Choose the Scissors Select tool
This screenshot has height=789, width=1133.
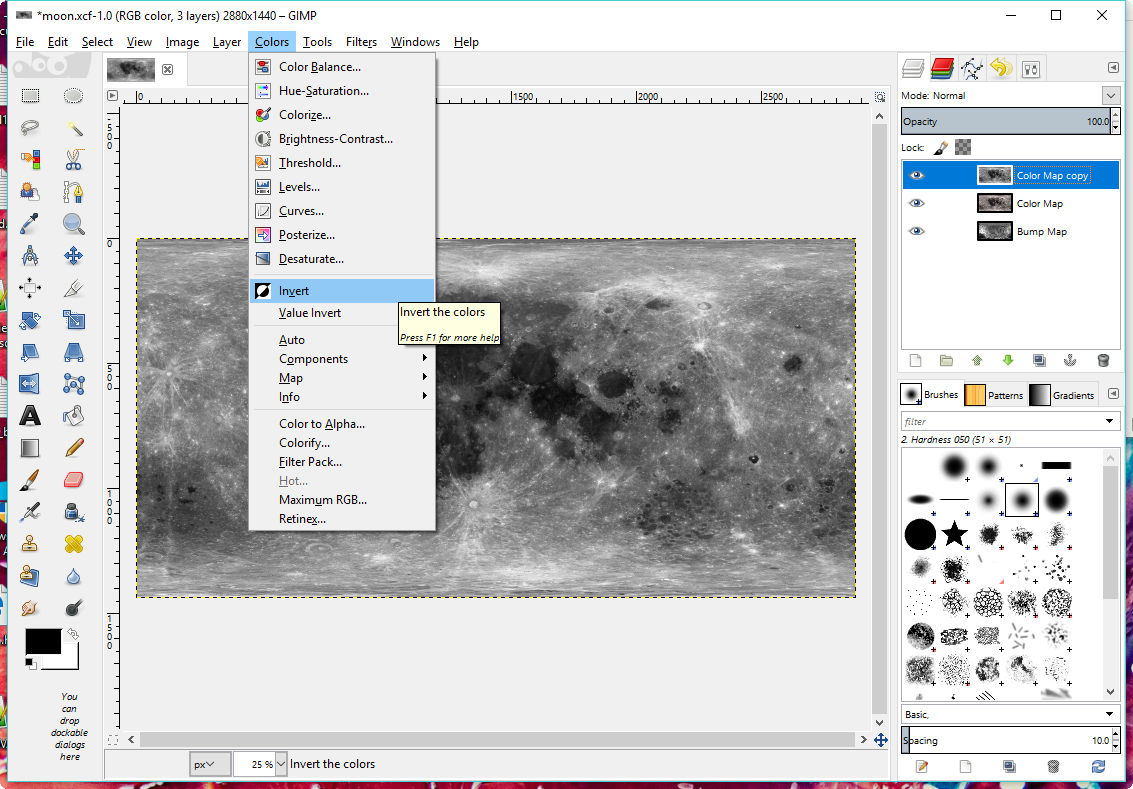tap(73, 159)
